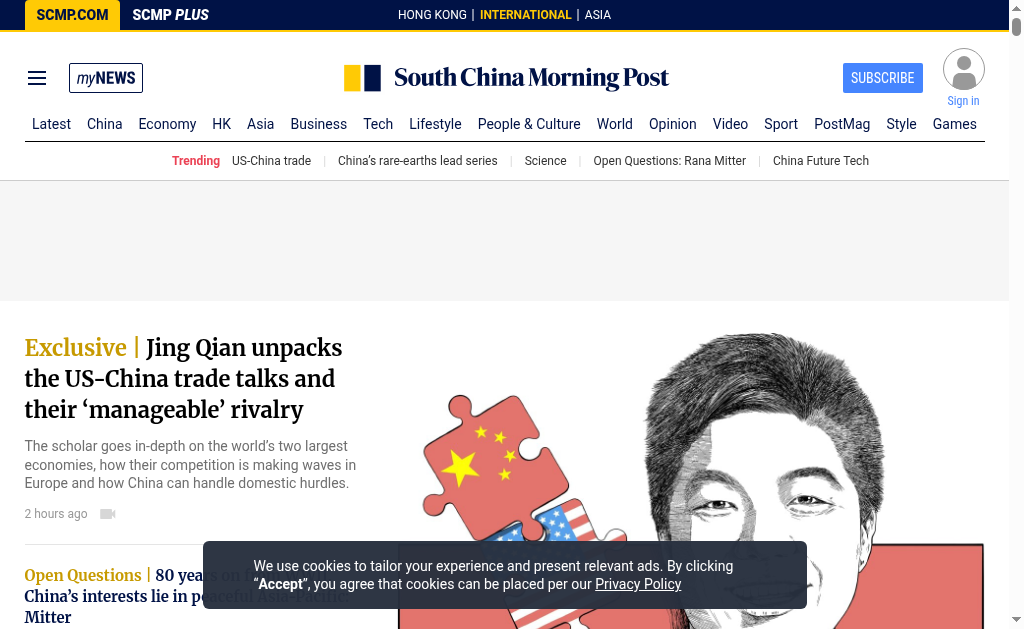The height and width of the screenshot is (629, 1024).
Task: Open the People & Culture section
Action: coord(529,124)
